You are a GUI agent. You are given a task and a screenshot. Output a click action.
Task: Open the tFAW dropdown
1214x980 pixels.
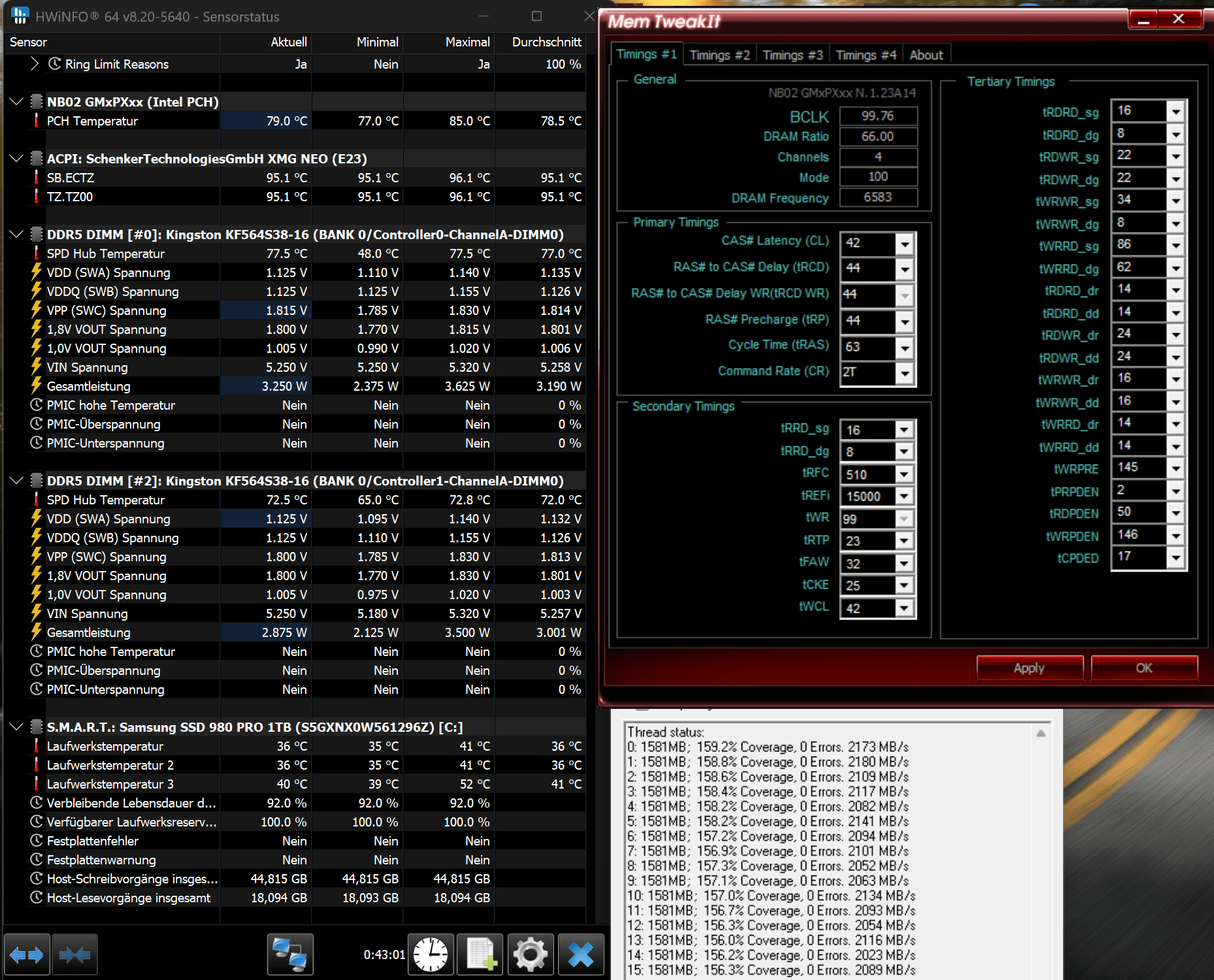tap(904, 564)
